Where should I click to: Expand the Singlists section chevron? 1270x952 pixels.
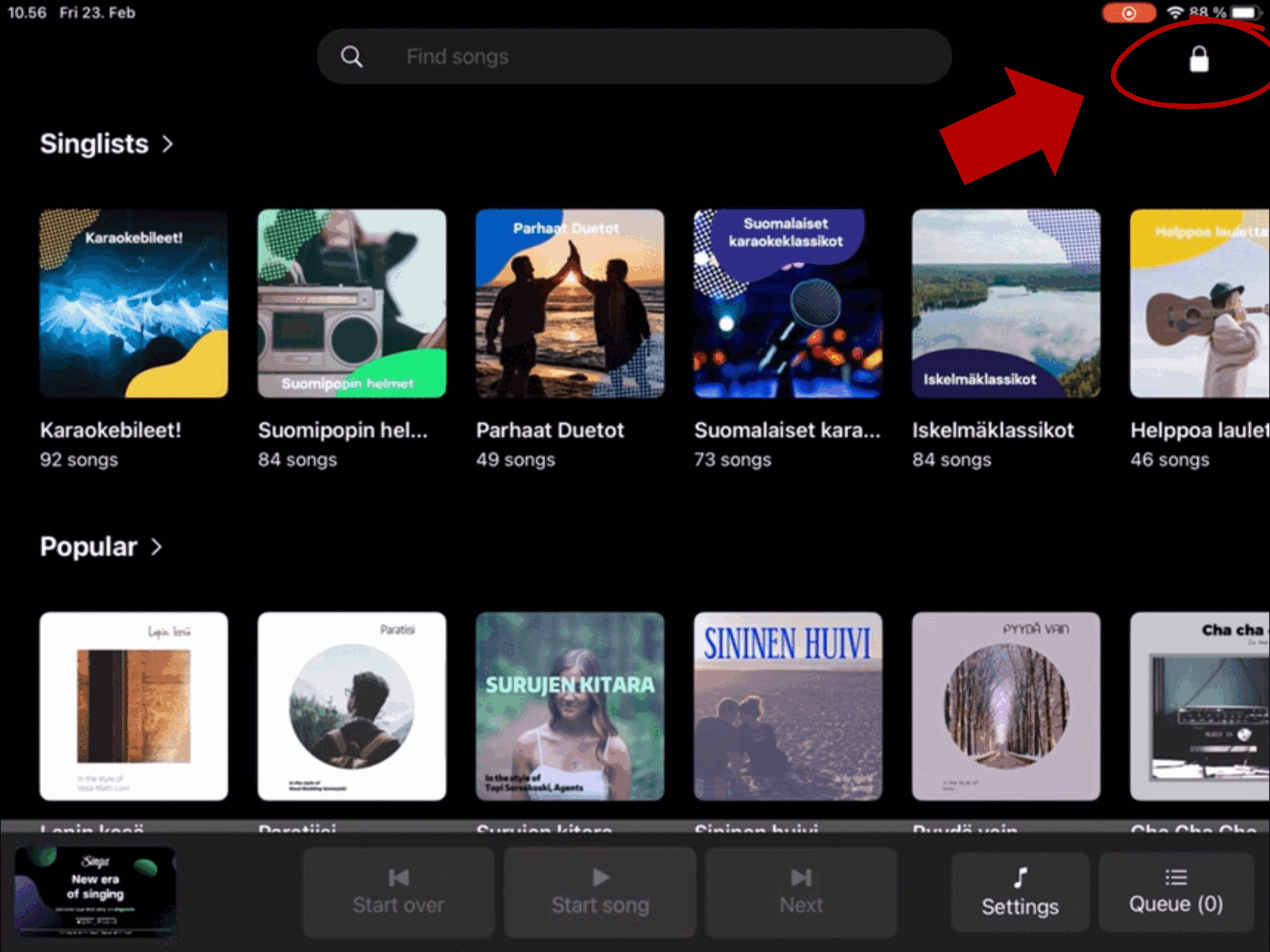[x=168, y=144]
